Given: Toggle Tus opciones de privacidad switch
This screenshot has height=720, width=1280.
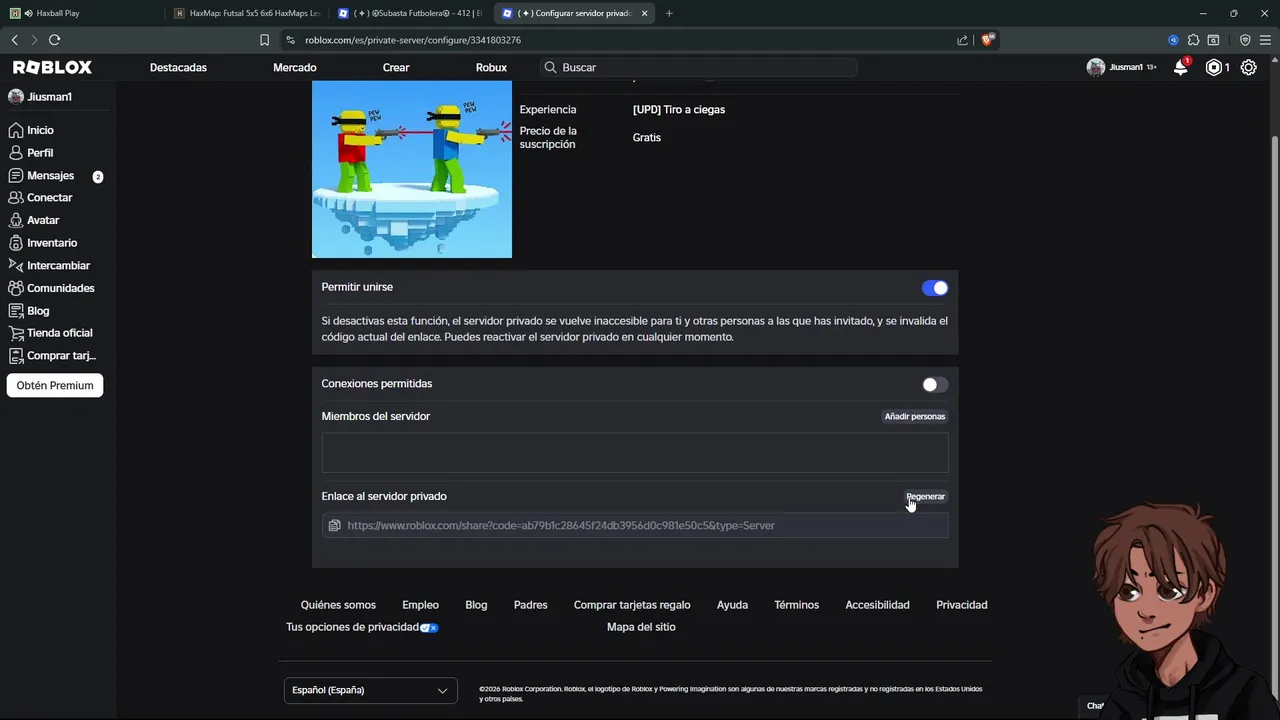Looking at the screenshot, I should pos(429,628).
